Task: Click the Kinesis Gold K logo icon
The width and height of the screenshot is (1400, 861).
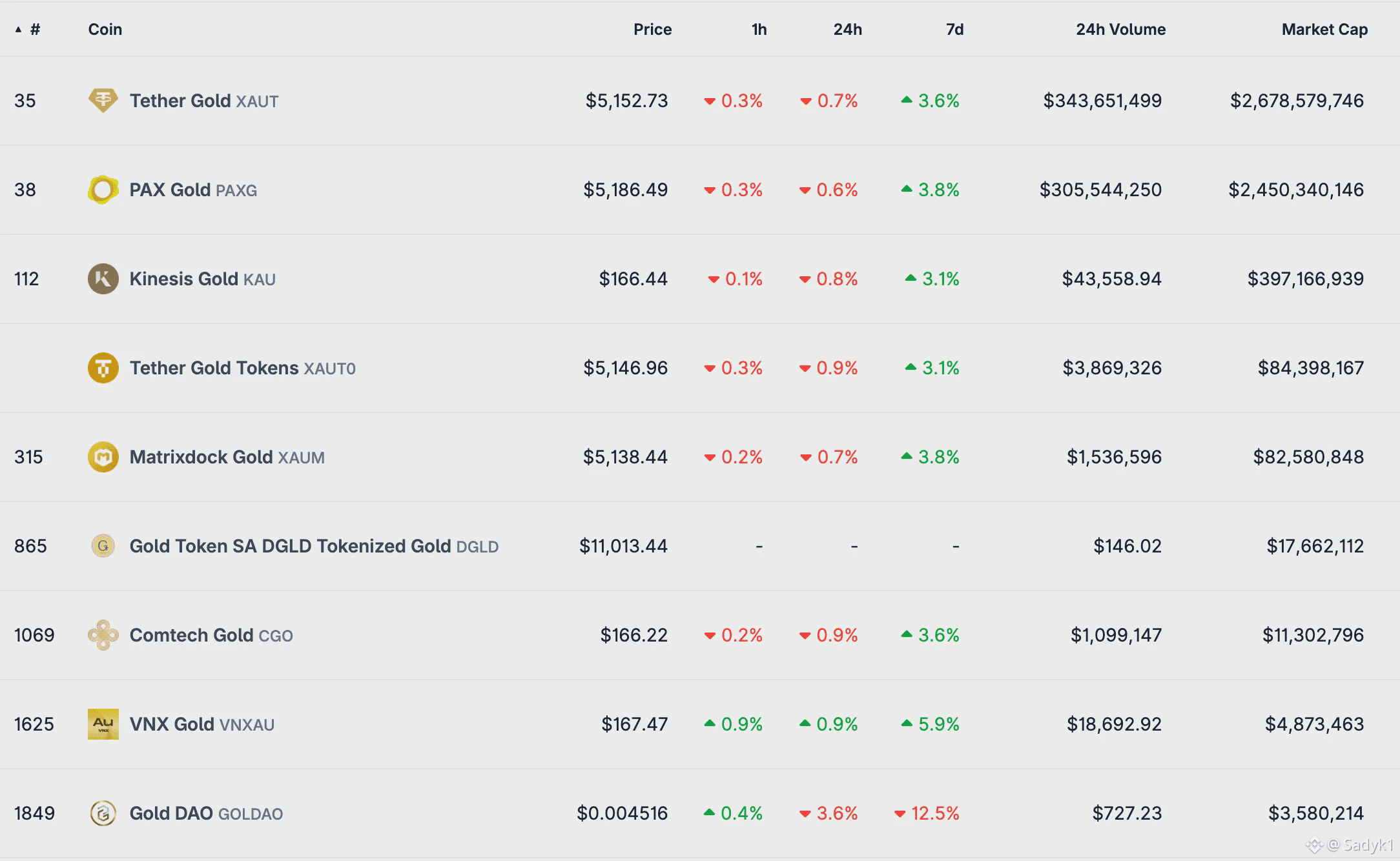Action: pyautogui.click(x=103, y=279)
